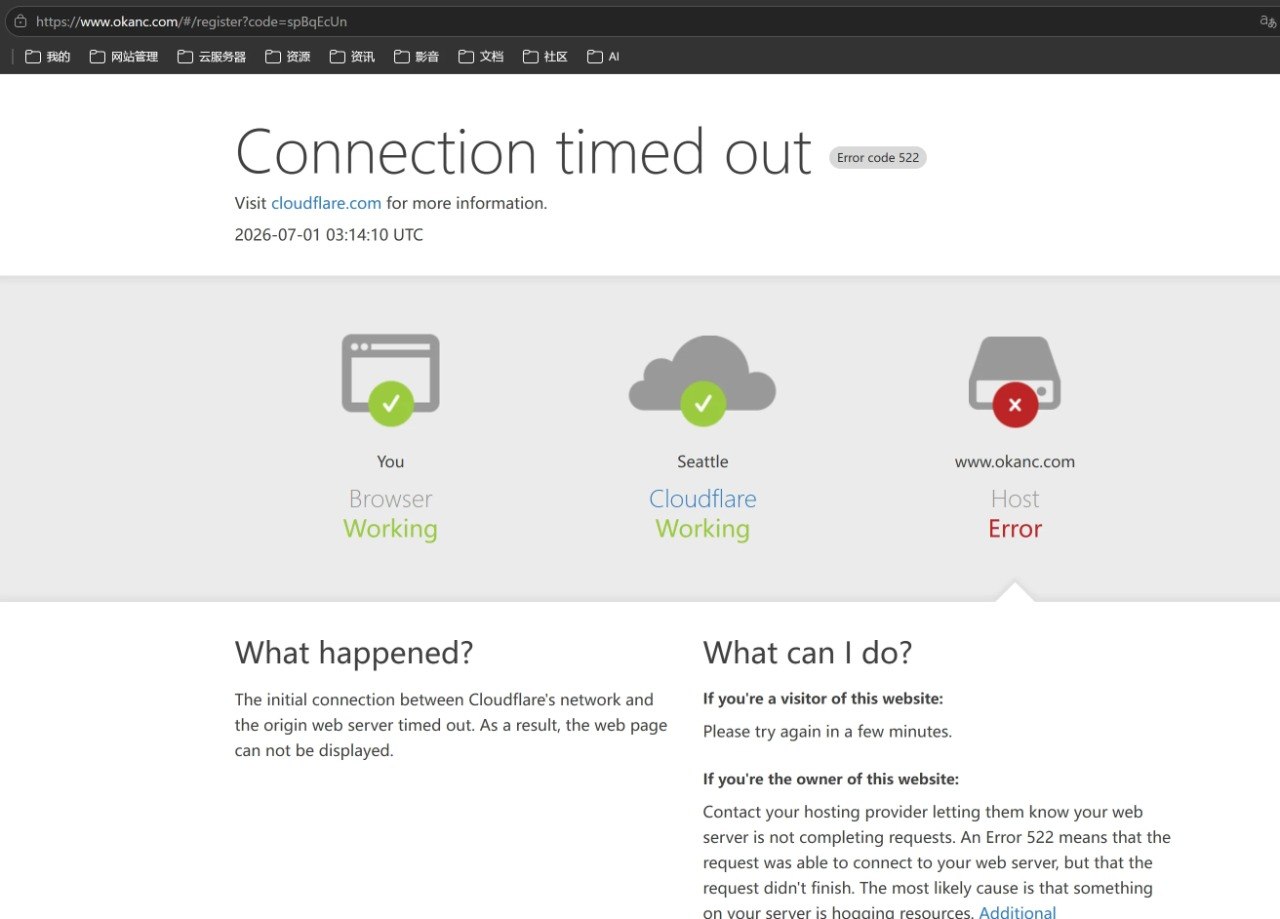
Task: Click 'If you're the owner of this website:'
Action: point(831,779)
